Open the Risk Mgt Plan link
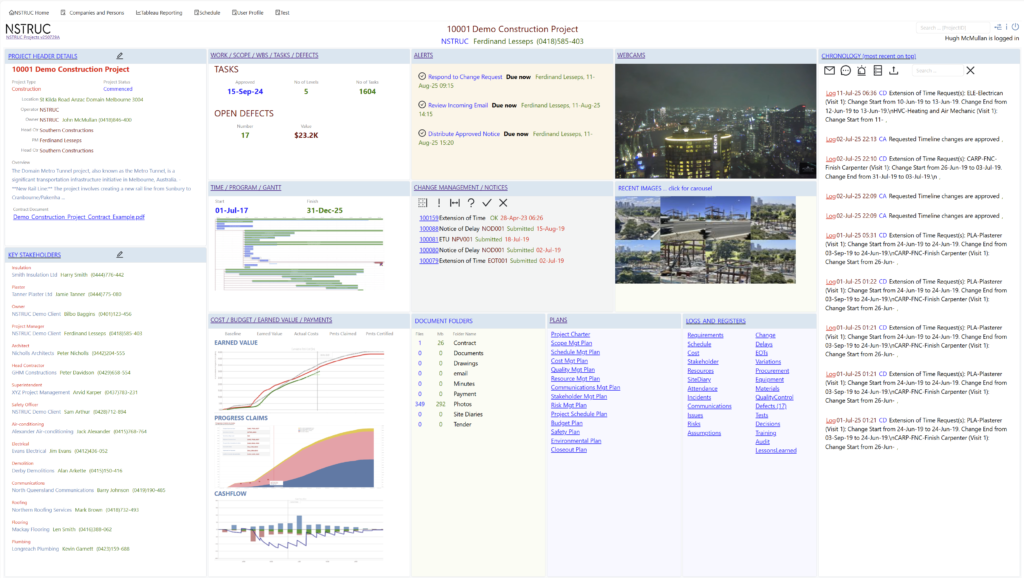Viewport: 1024px width, 578px height. tap(568, 405)
